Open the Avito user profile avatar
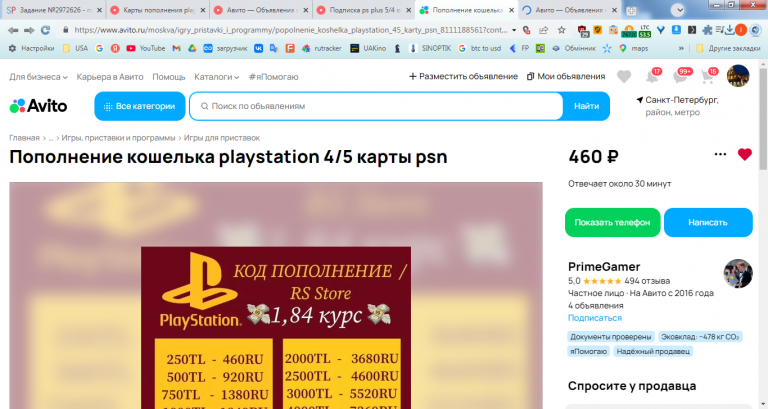The width and height of the screenshot is (768, 409). click(x=738, y=76)
